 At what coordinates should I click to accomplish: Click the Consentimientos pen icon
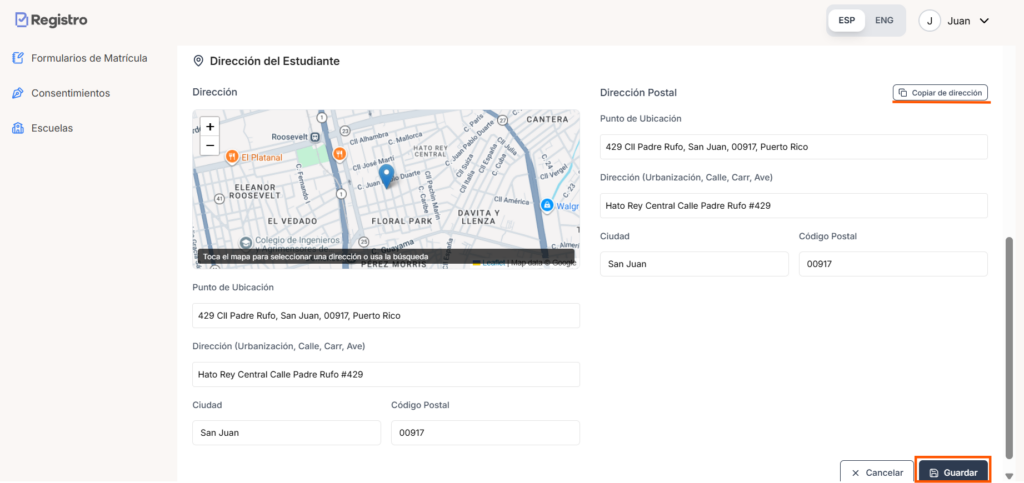pyautogui.click(x=18, y=93)
